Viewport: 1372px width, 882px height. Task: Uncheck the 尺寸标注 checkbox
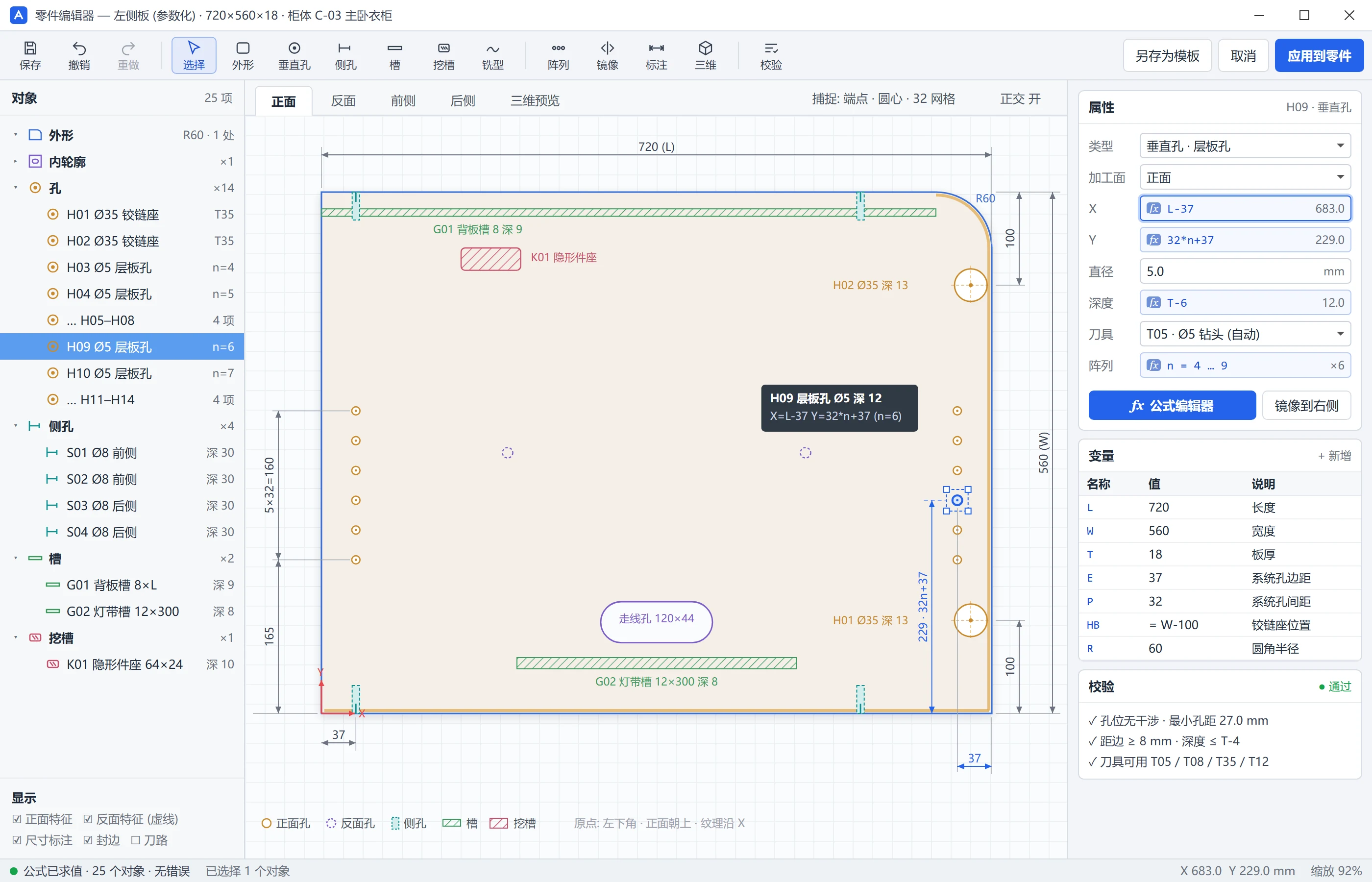(x=17, y=840)
